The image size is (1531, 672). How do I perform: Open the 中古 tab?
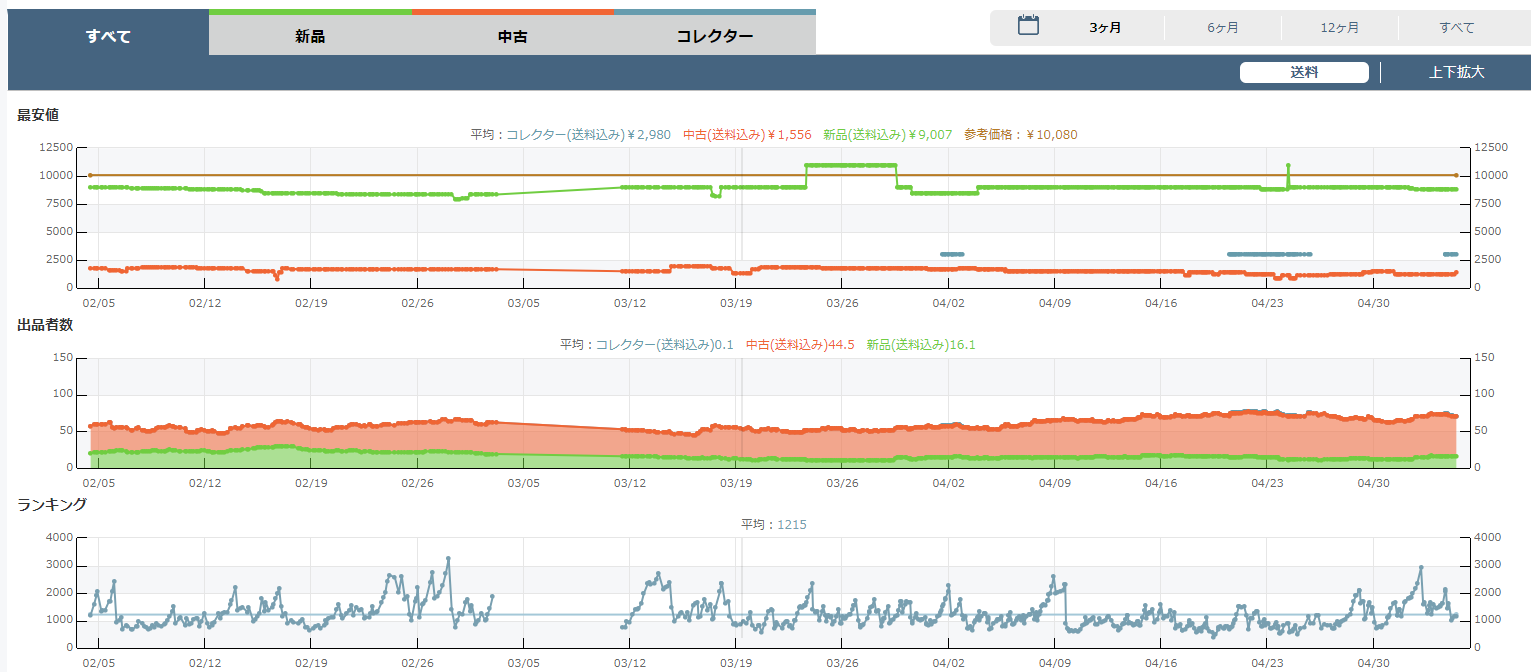coord(512,37)
